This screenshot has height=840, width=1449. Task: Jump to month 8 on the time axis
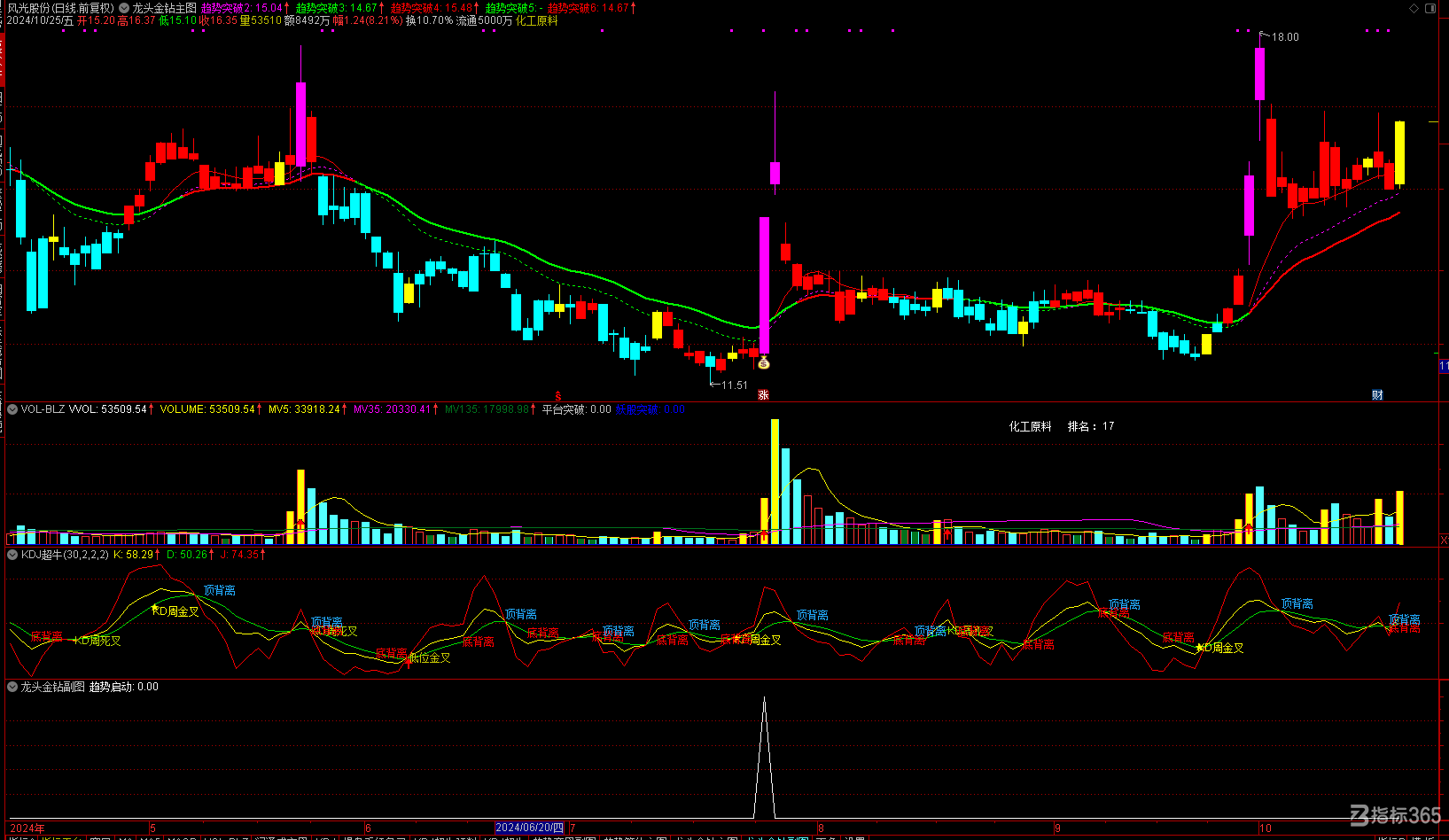coord(821,828)
